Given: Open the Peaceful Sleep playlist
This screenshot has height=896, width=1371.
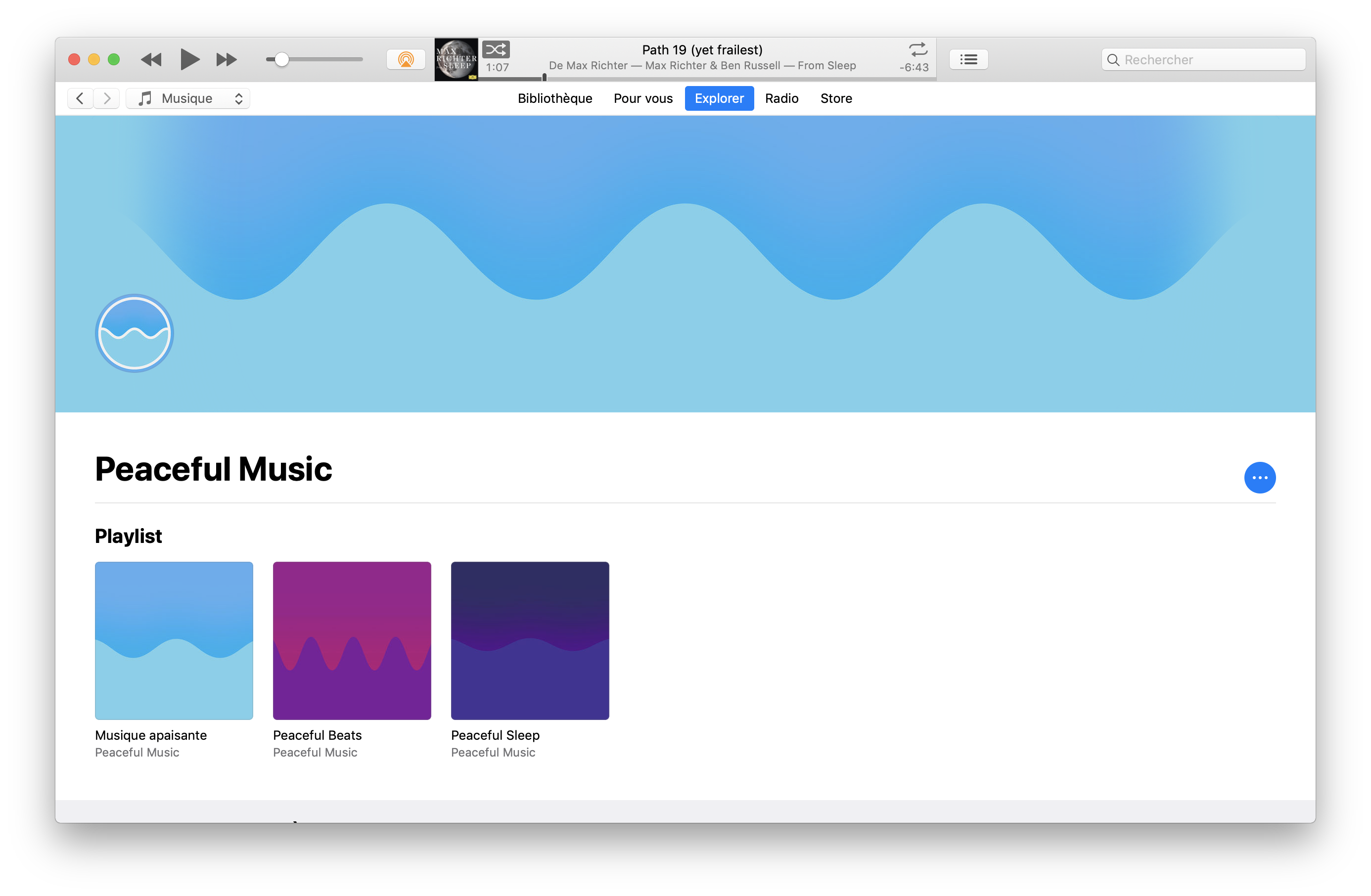Looking at the screenshot, I should click(x=529, y=640).
